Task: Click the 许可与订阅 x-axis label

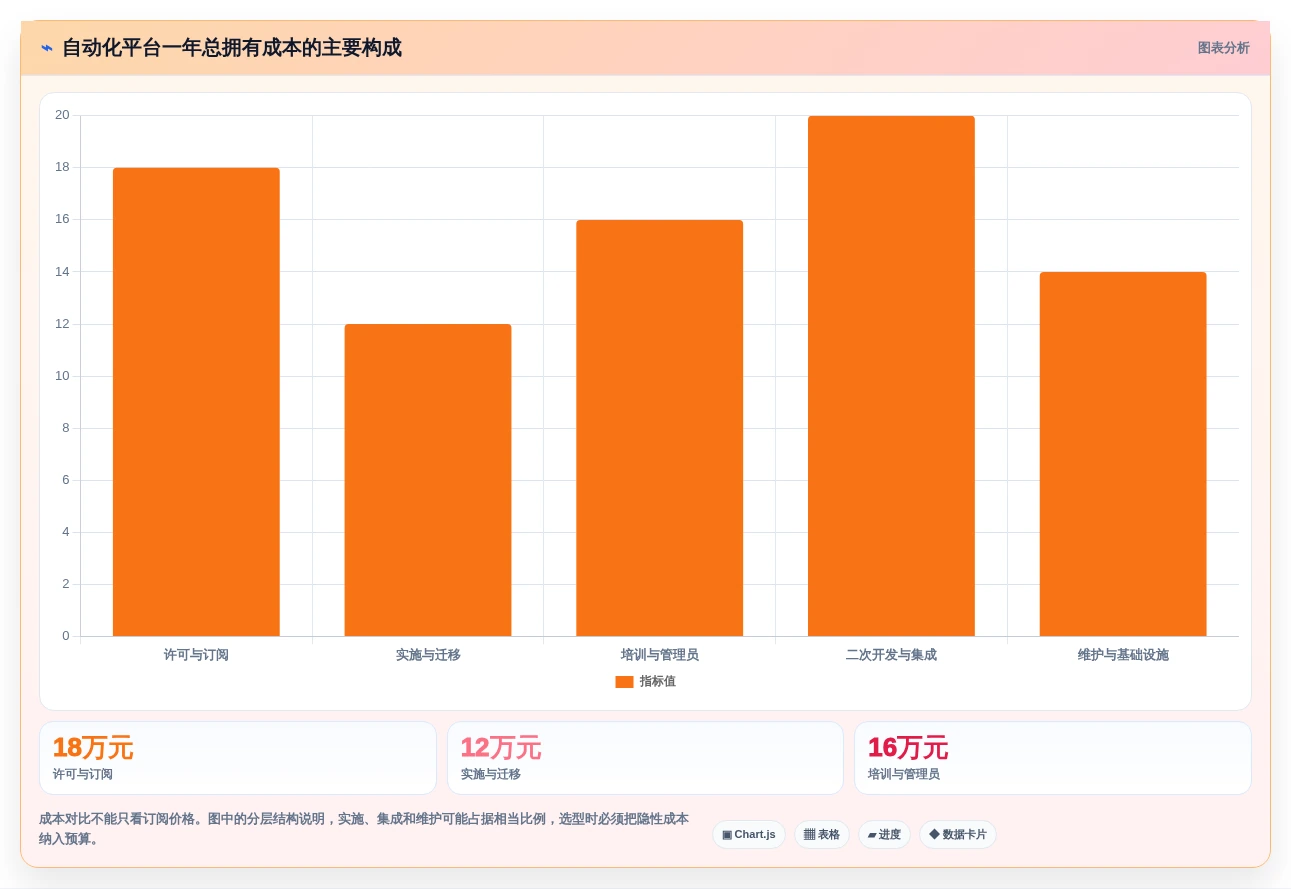Action: point(196,655)
